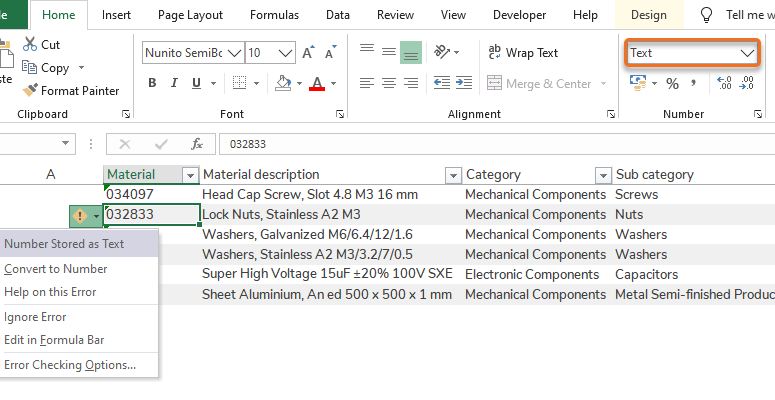775x400 pixels.
Task: Switch to the Formulas ribbon tab
Action: (273, 15)
